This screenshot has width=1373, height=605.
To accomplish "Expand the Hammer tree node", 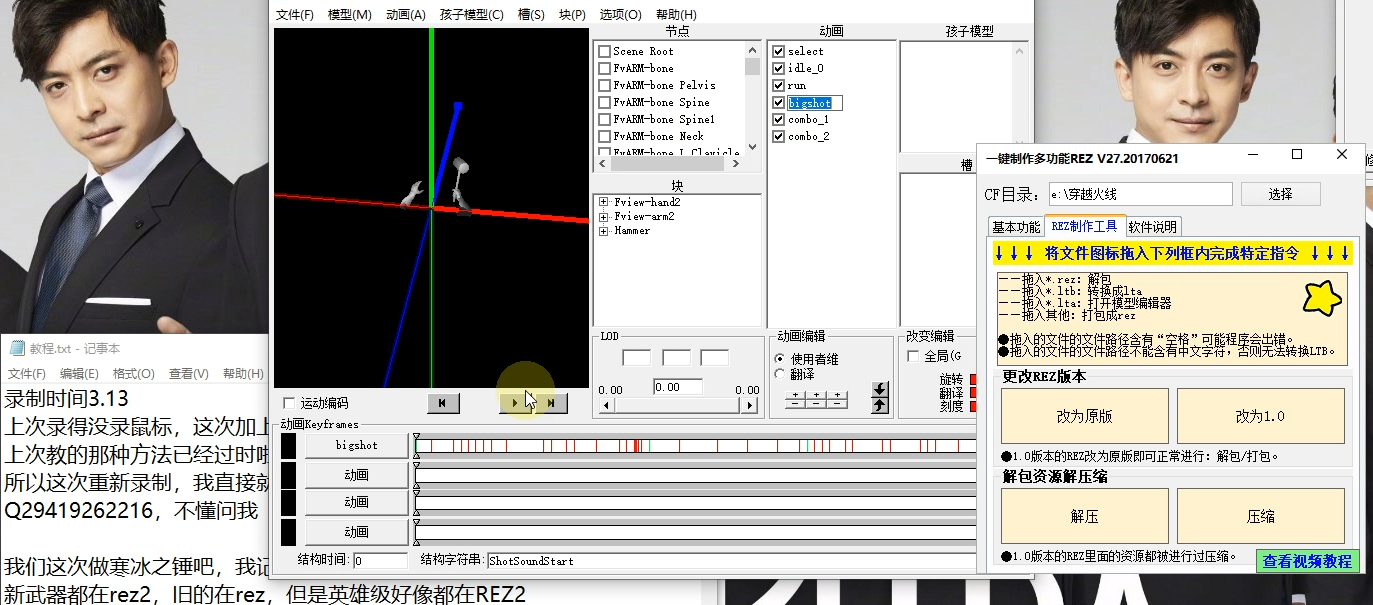I will click(603, 231).
